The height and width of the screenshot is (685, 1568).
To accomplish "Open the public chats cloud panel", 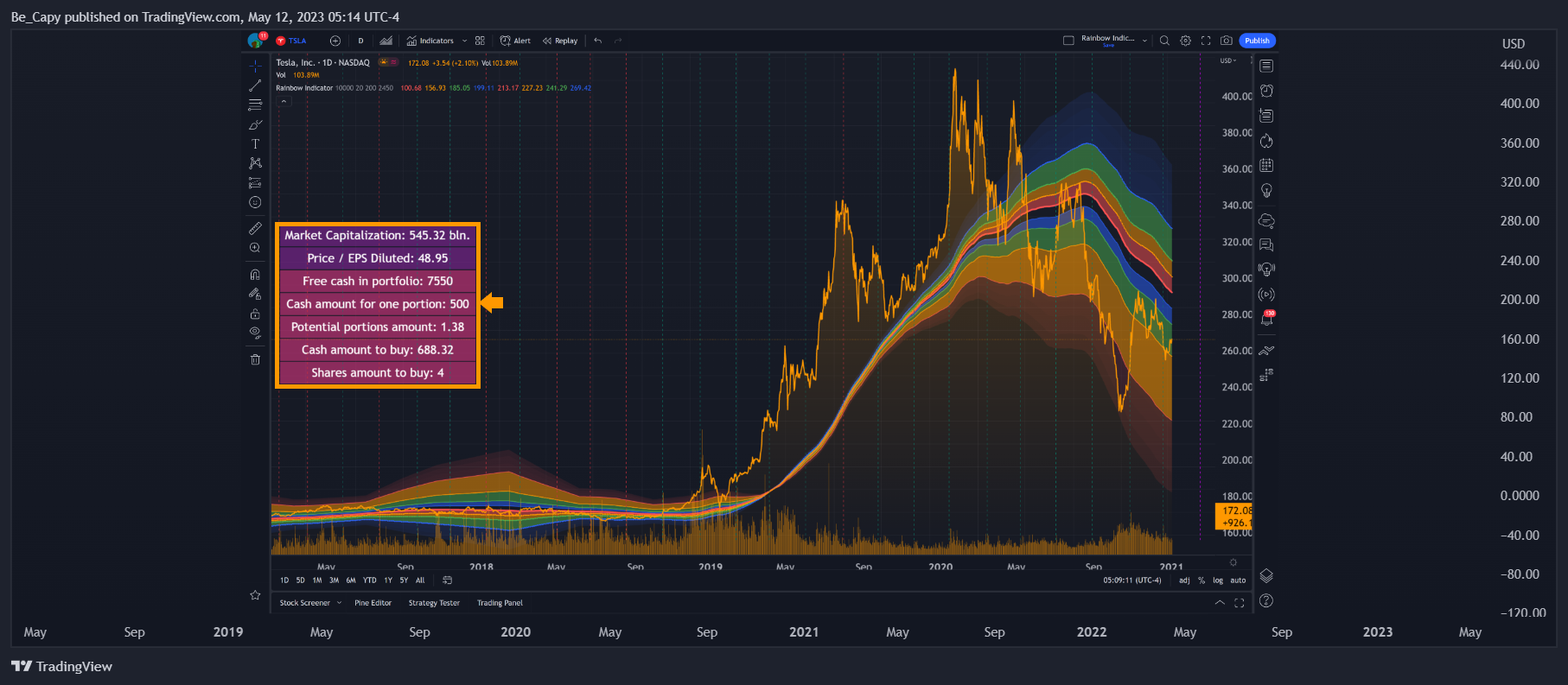I will (x=1266, y=221).
